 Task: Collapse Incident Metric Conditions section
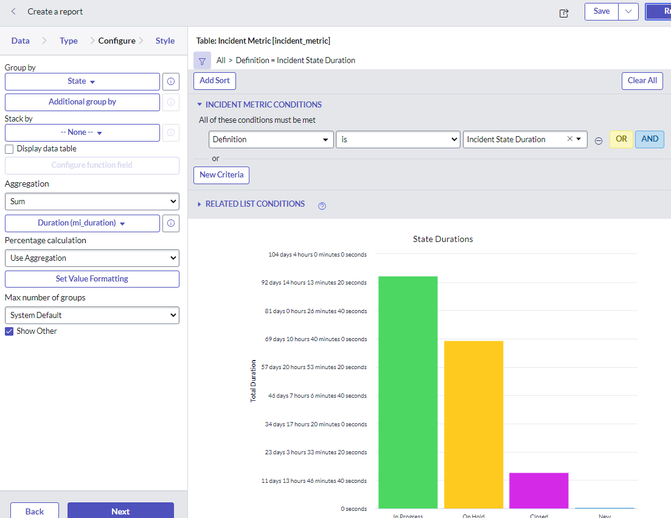tap(199, 104)
